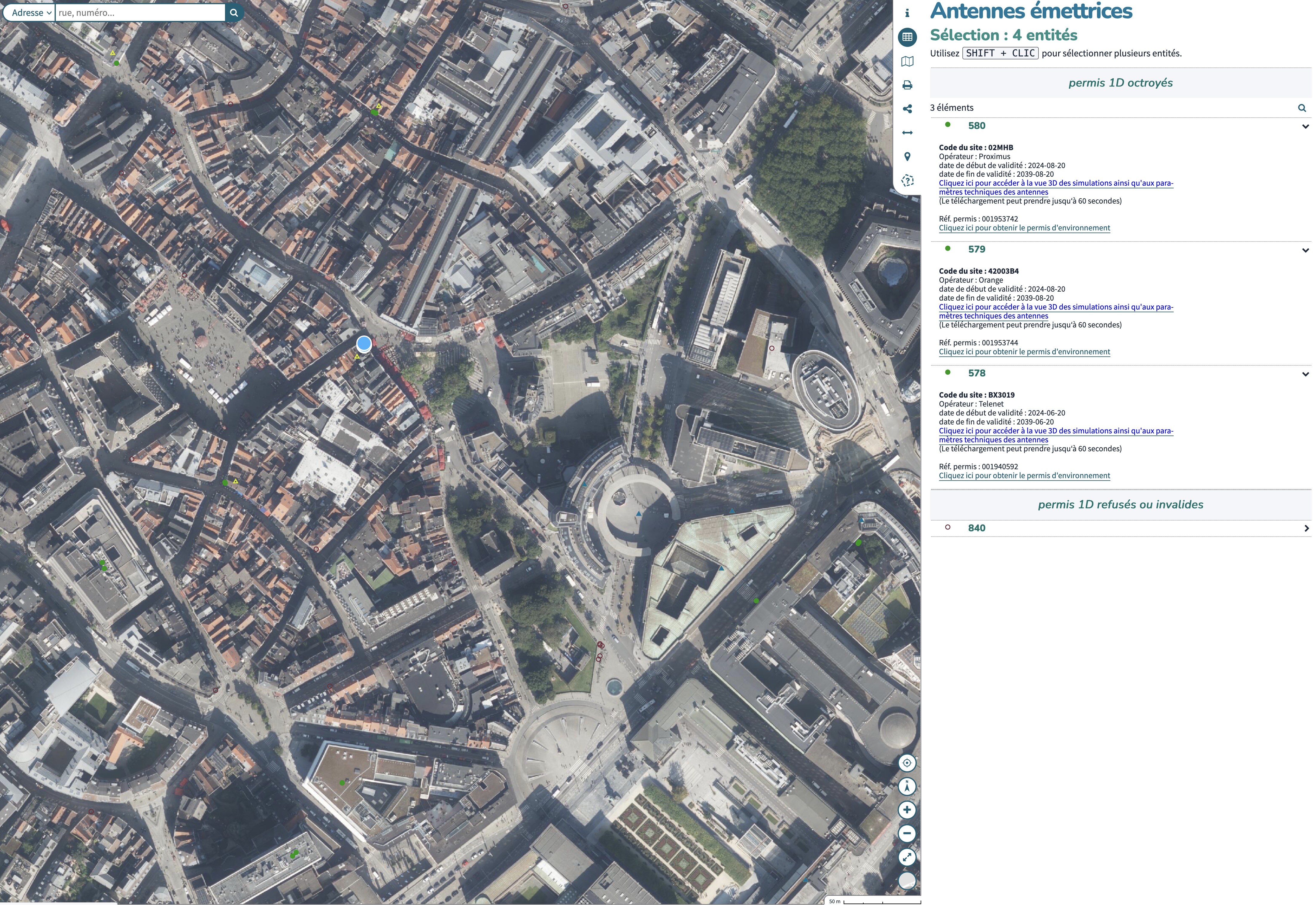Open the info panel icon
The width and height of the screenshot is (1316, 905).
coord(907,13)
